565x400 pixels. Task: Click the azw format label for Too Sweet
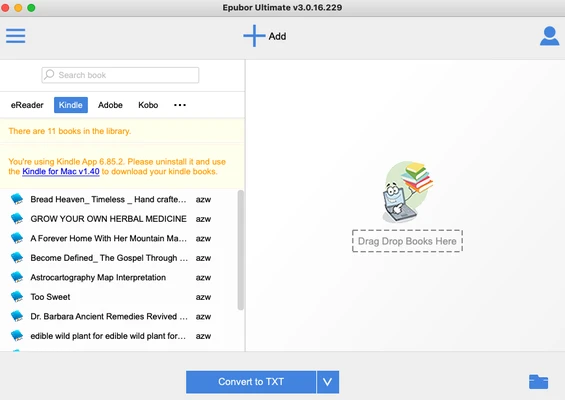(x=203, y=297)
